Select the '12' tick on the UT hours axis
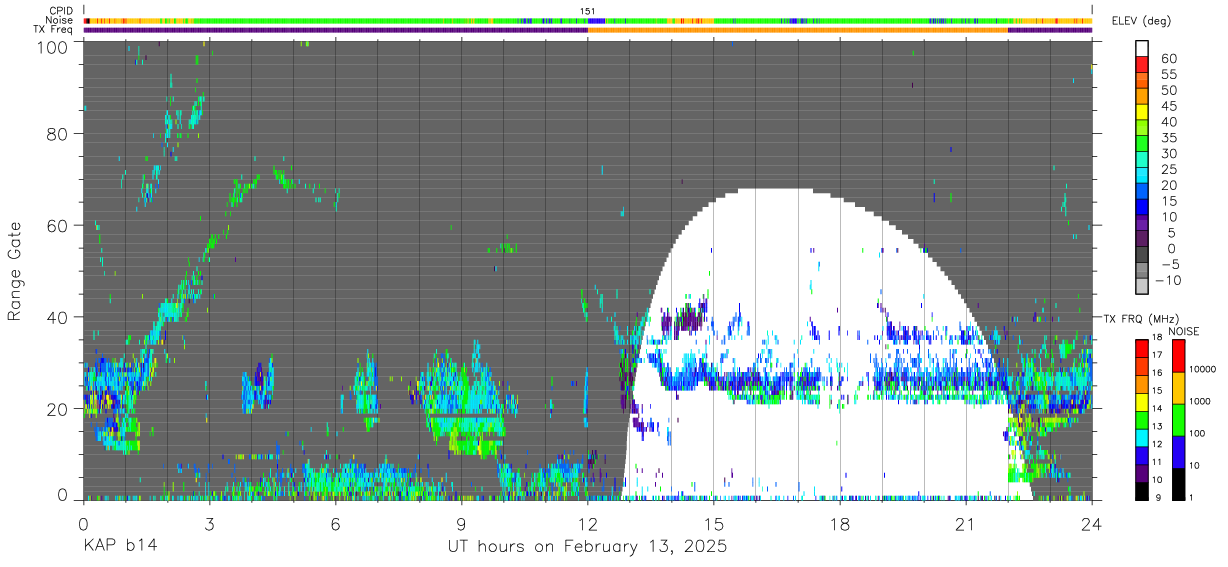The width and height of the screenshot is (1228, 567). (x=588, y=524)
